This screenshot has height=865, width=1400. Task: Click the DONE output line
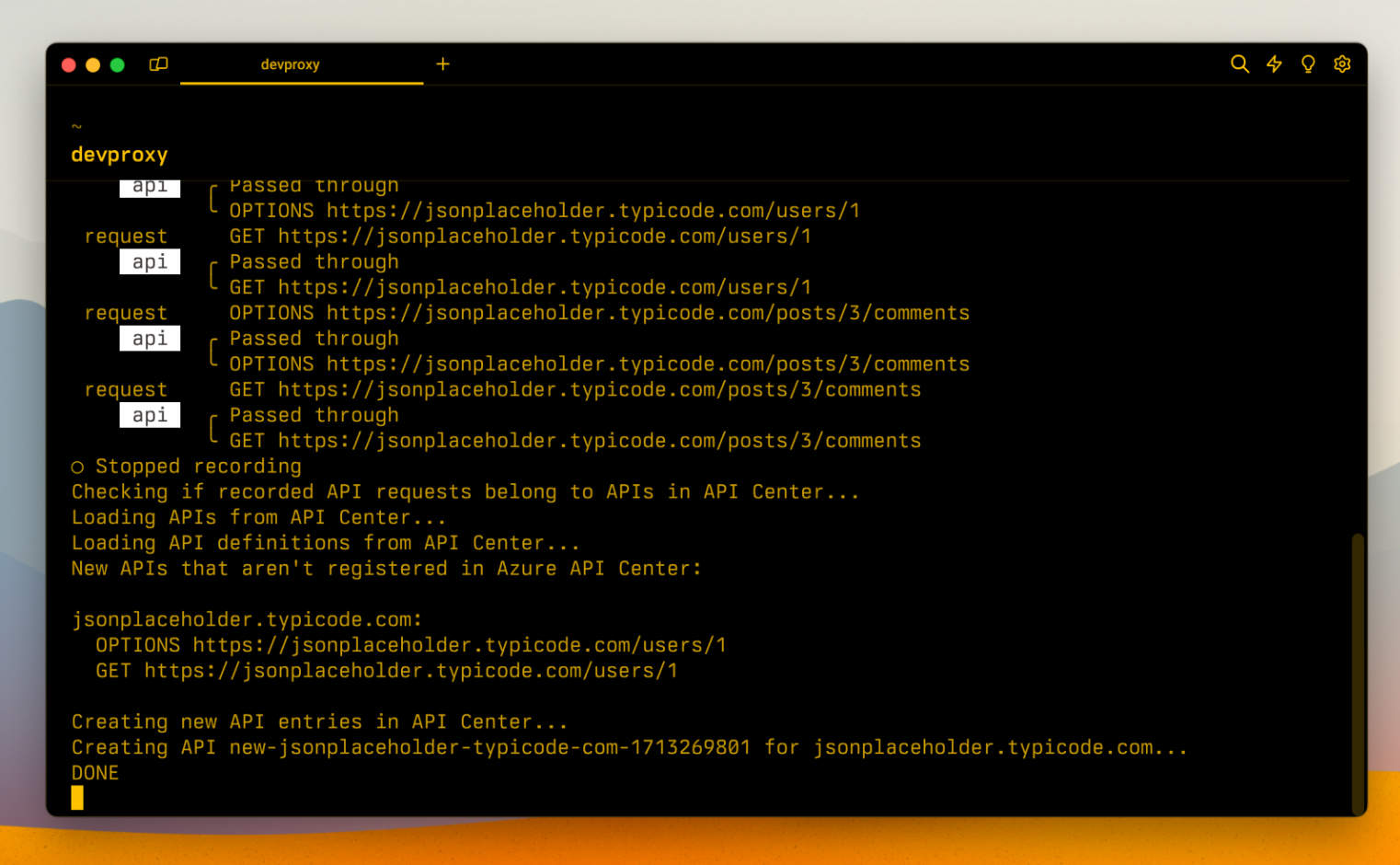[95, 772]
